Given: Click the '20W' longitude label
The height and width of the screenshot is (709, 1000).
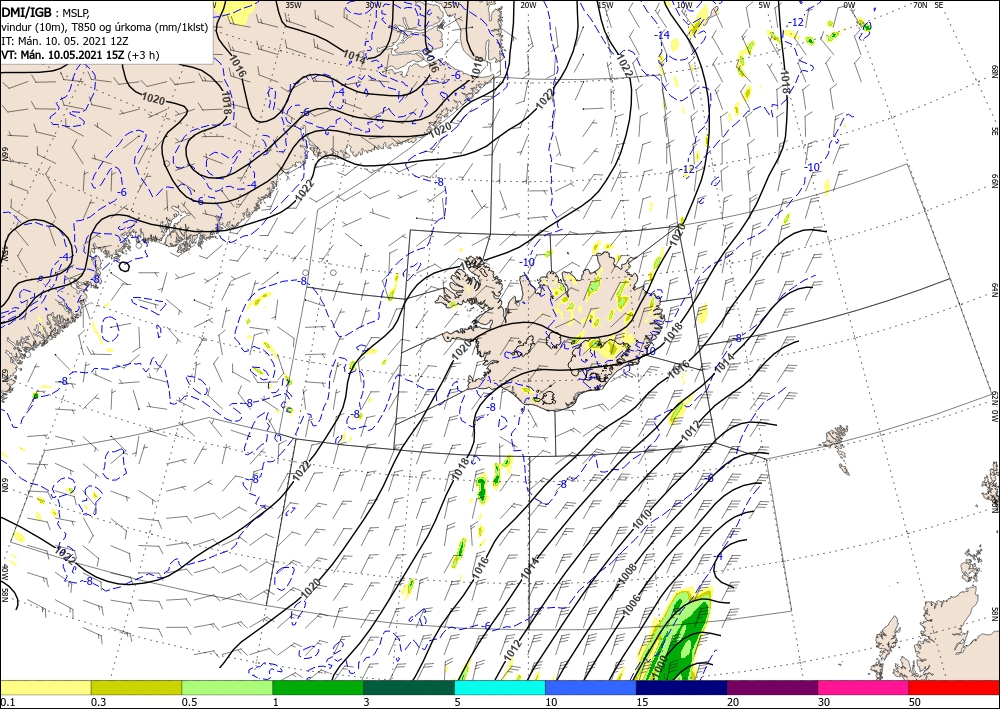Looking at the screenshot, I should coord(528,5).
